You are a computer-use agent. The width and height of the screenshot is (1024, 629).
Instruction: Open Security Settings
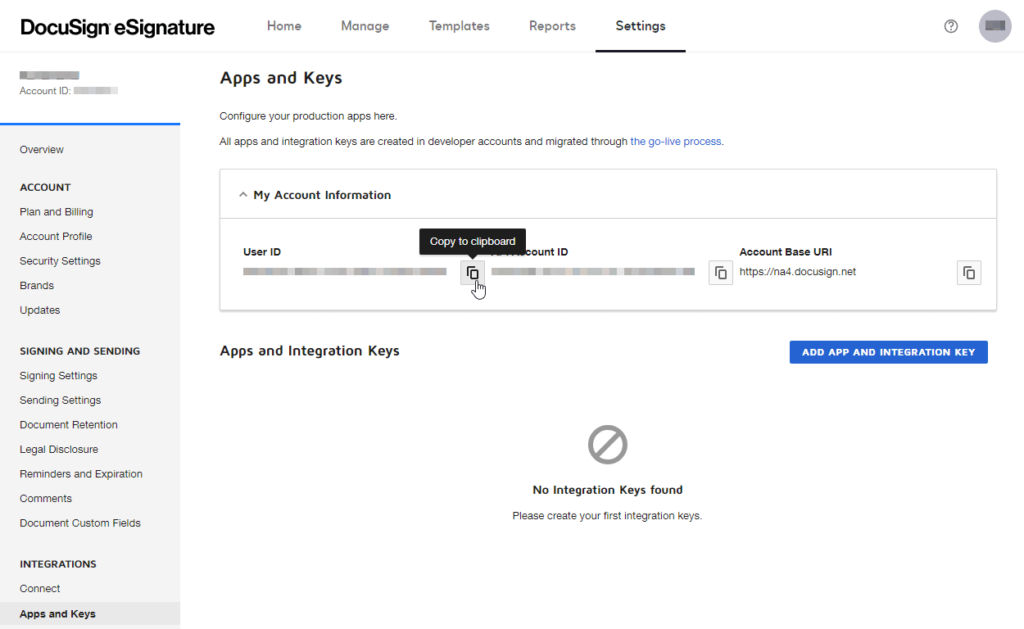60,260
